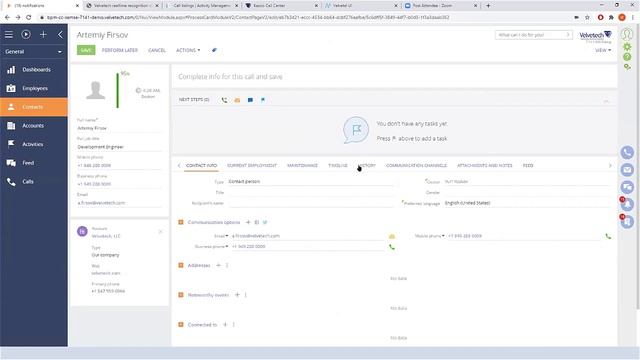Add a new communication option

click(x=248, y=222)
